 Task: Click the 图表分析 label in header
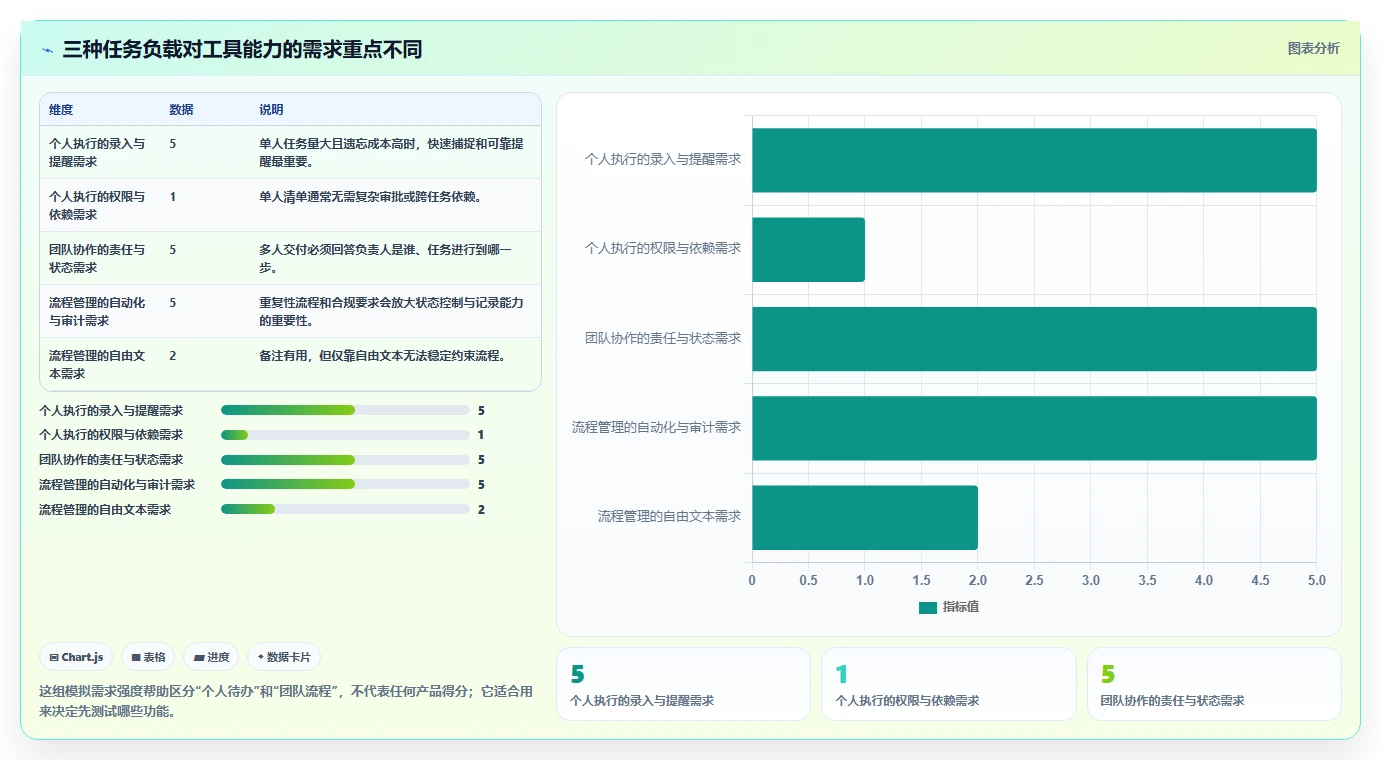point(1313,49)
